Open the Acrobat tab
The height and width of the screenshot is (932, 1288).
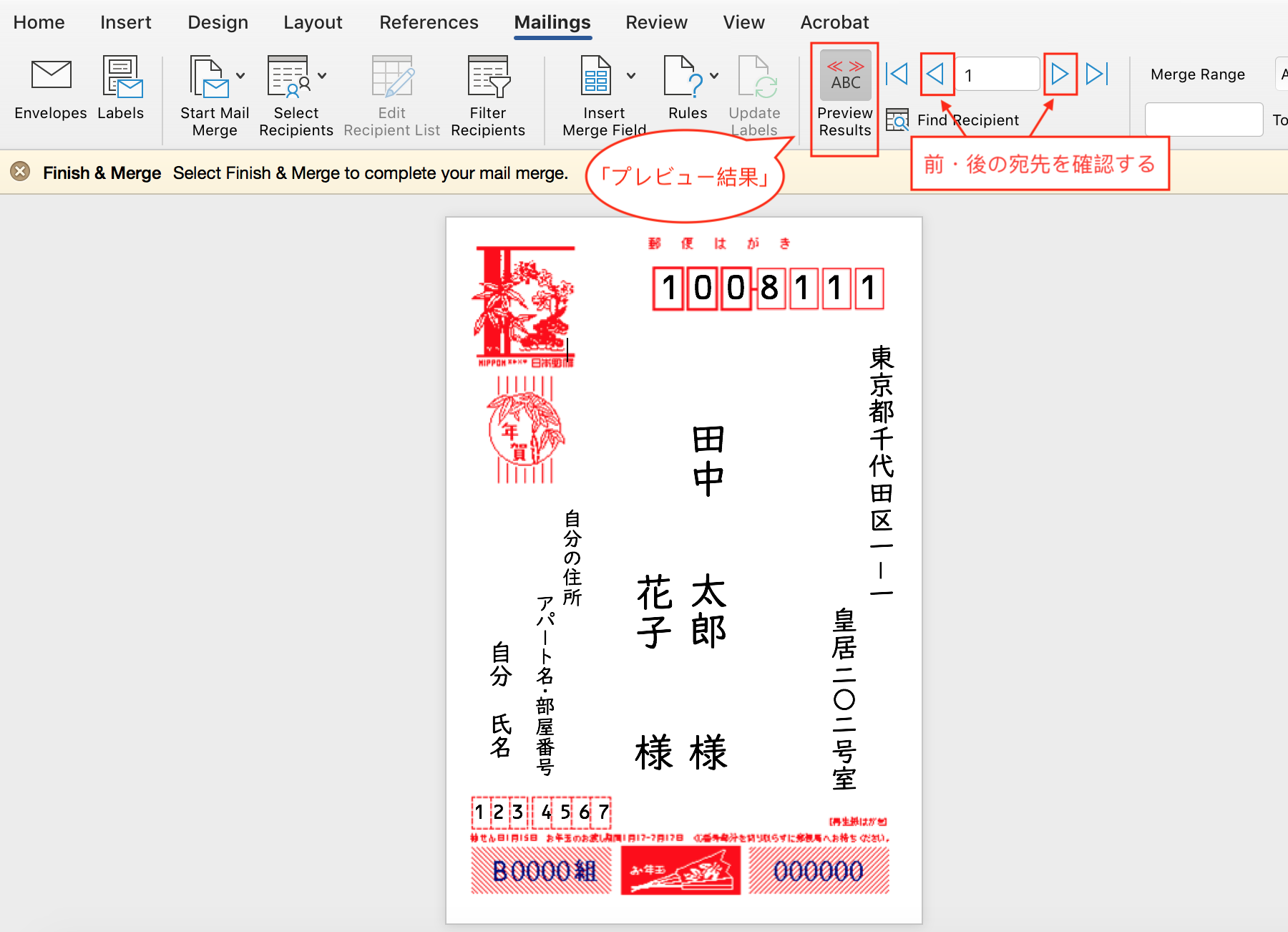coord(835,22)
